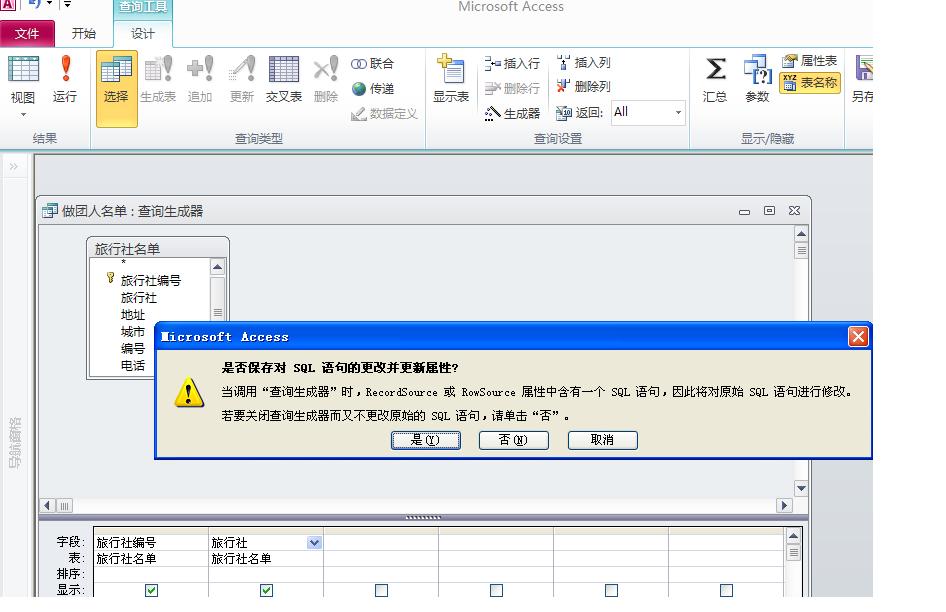The height and width of the screenshot is (612, 946).
Task: Open the quick access toolbar customize arrow
Action: coord(68,4)
